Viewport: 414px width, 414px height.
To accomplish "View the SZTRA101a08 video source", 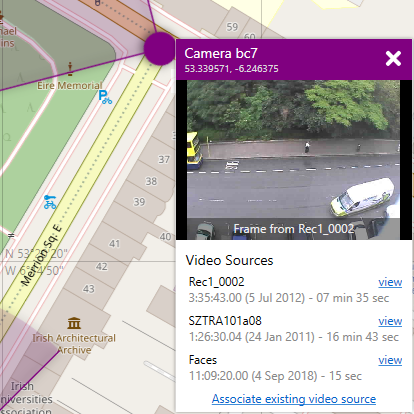I will [x=390, y=321].
